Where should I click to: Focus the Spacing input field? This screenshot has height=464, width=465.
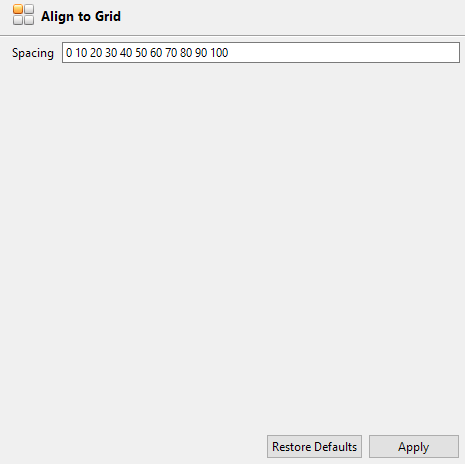(x=261, y=52)
